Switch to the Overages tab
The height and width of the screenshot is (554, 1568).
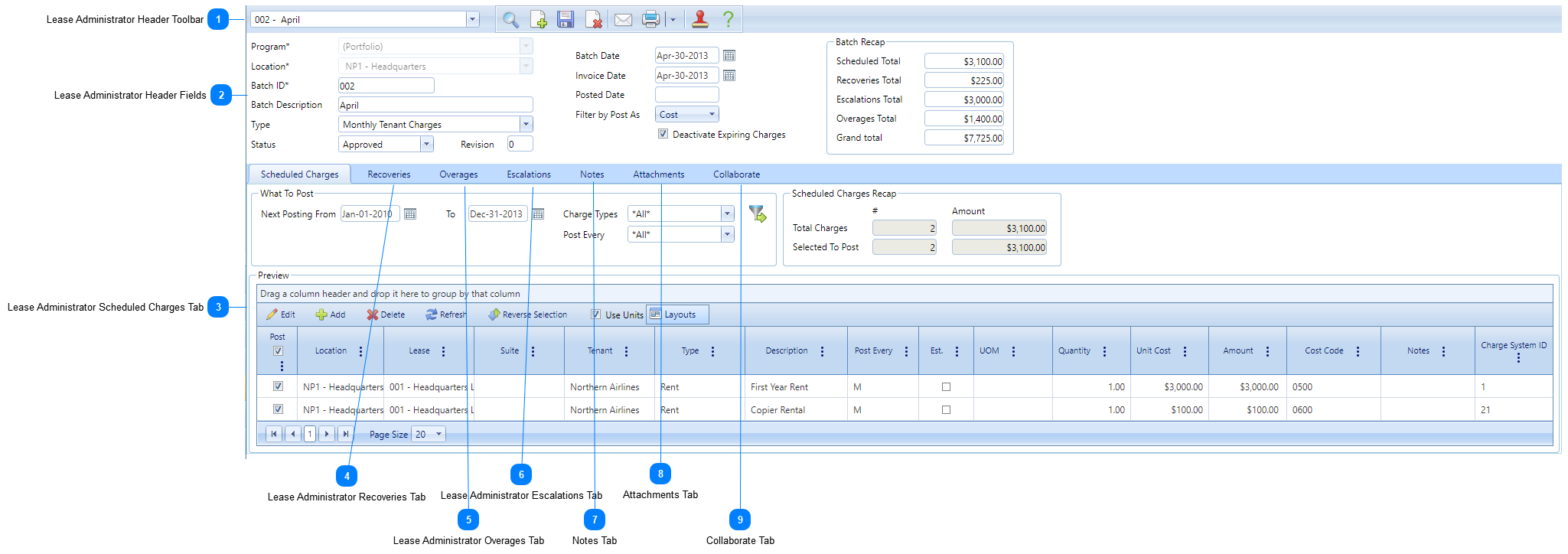(458, 174)
